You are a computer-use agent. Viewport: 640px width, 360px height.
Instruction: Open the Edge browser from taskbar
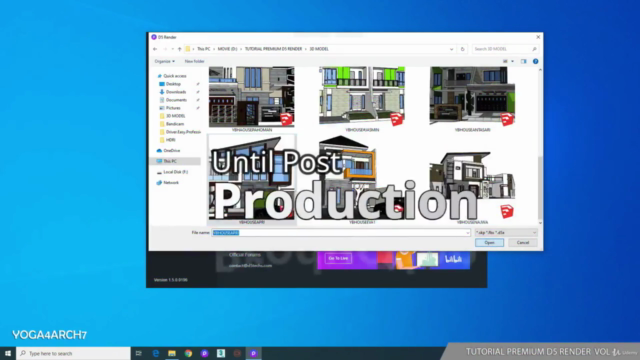point(156,353)
